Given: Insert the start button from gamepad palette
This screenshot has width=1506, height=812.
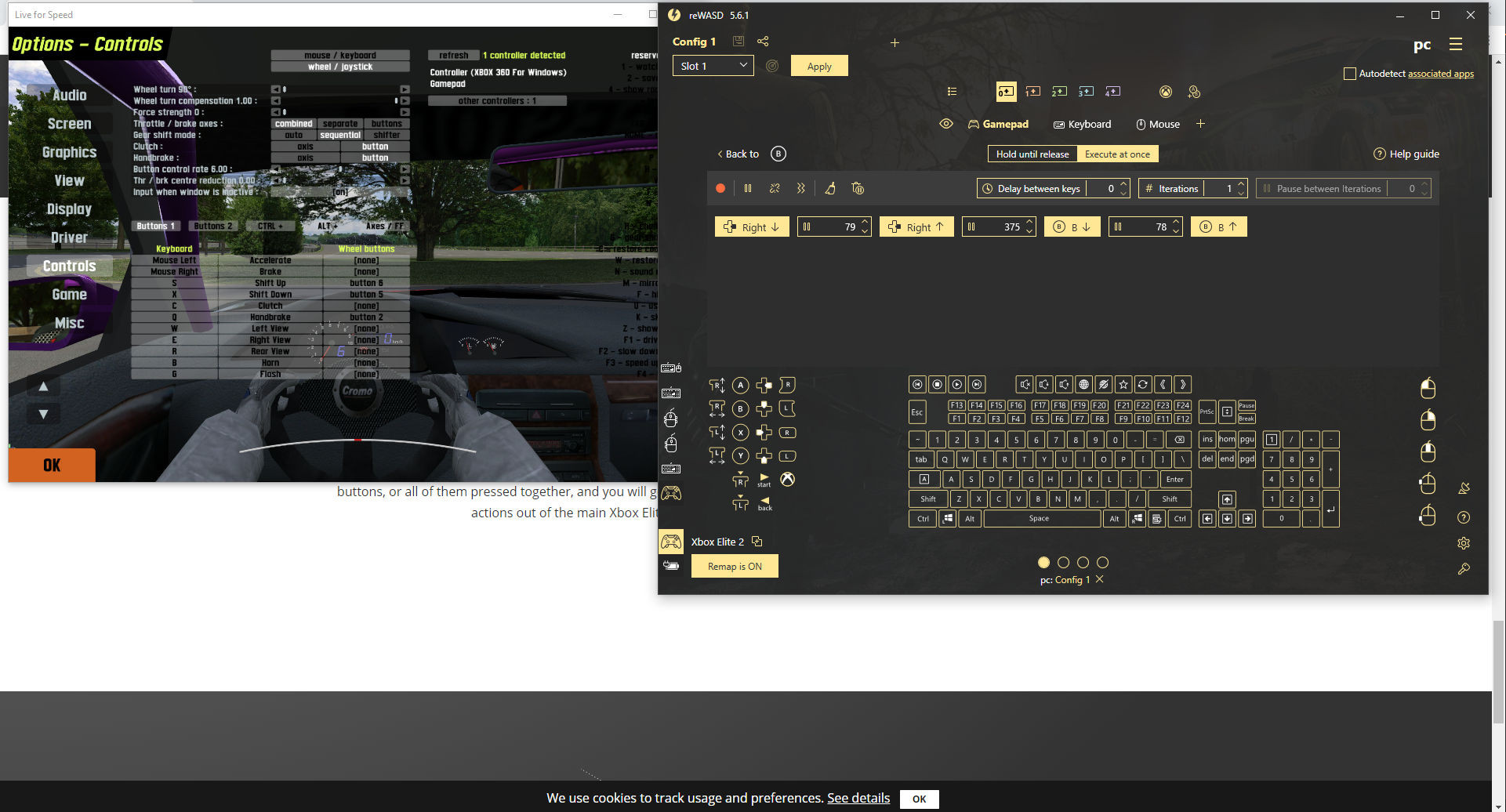Looking at the screenshot, I should pos(764,480).
